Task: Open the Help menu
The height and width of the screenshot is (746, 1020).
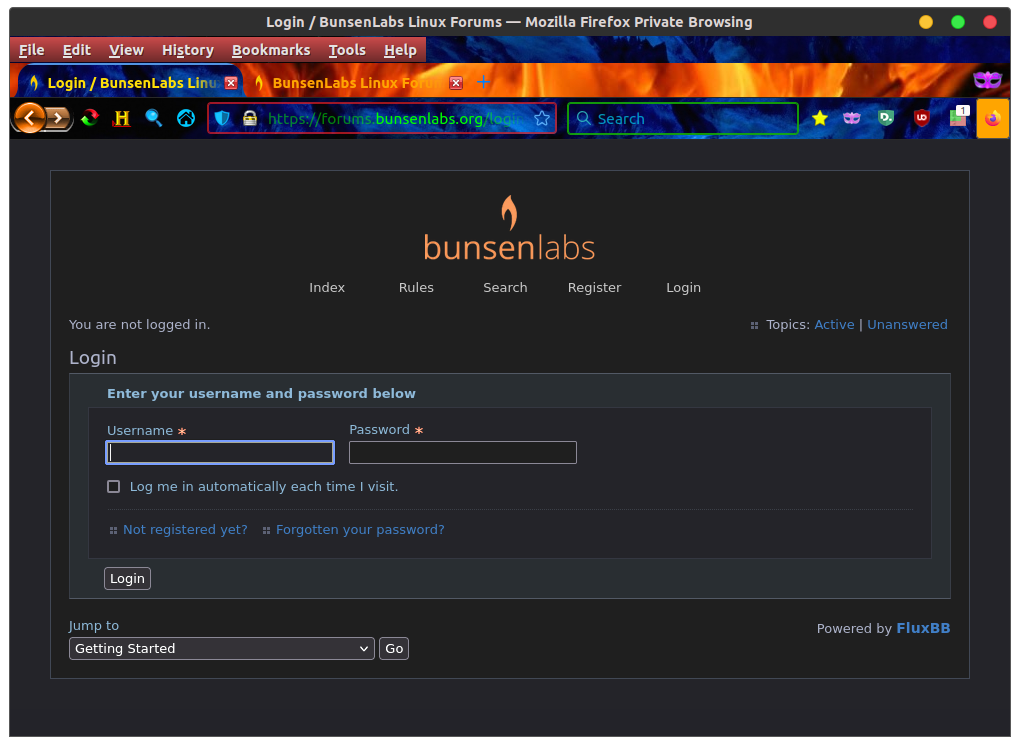Action: pyautogui.click(x=400, y=50)
